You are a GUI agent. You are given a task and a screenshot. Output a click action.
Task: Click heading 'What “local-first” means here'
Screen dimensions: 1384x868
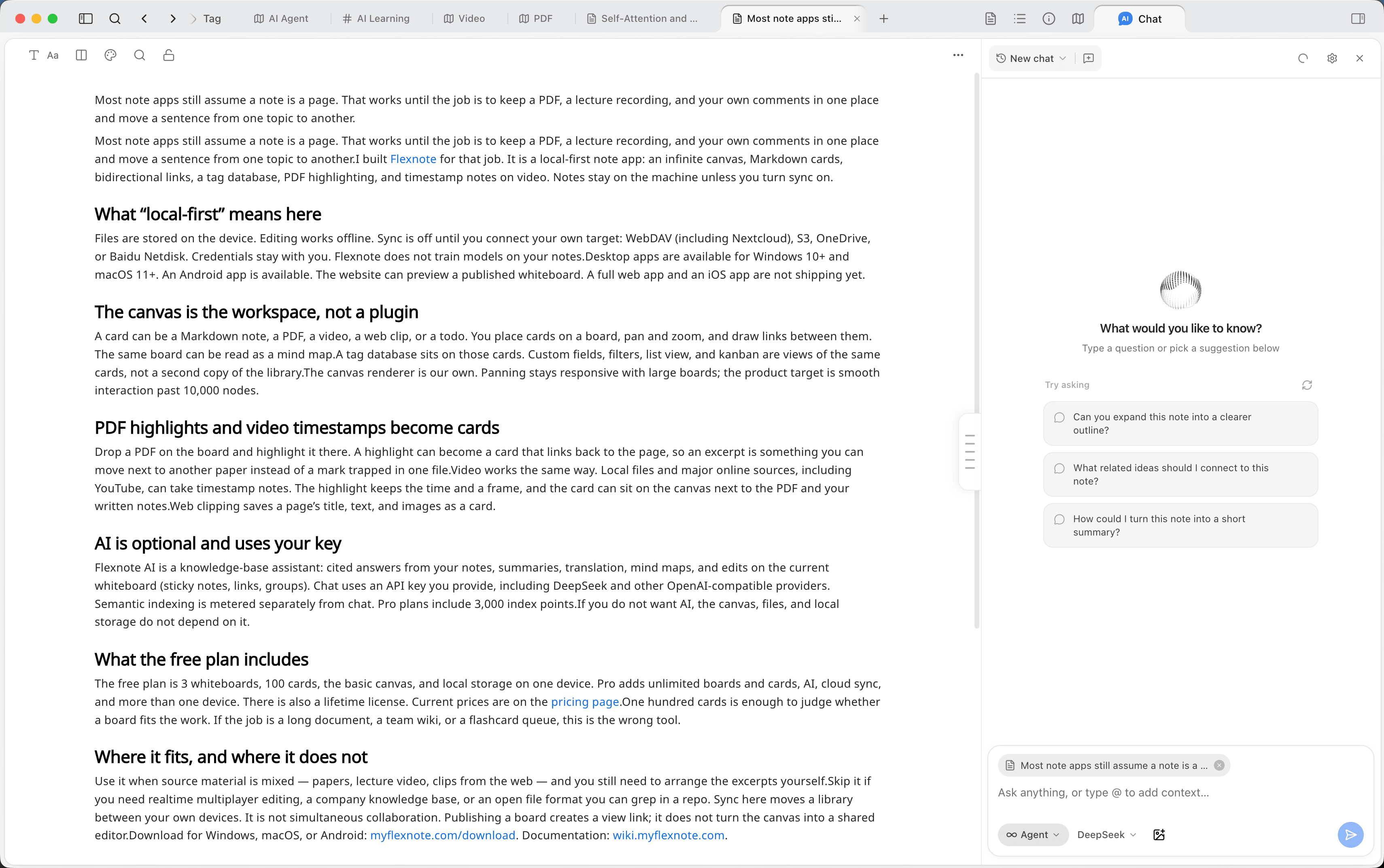tap(208, 214)
